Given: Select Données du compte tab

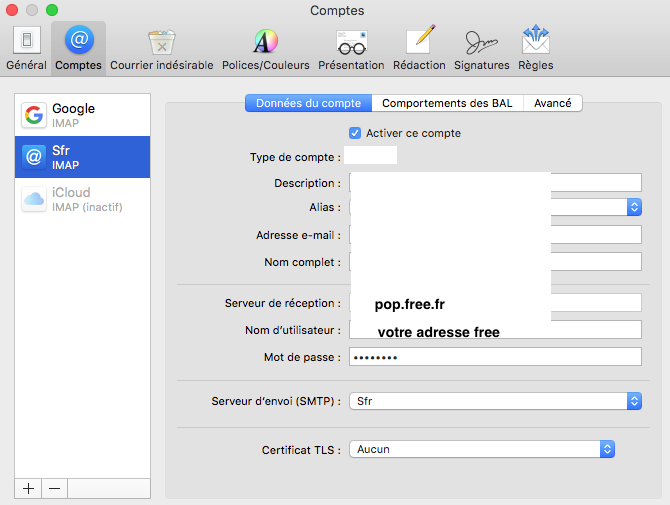Looking at the screenshot, I should click(x=308, y=103).
